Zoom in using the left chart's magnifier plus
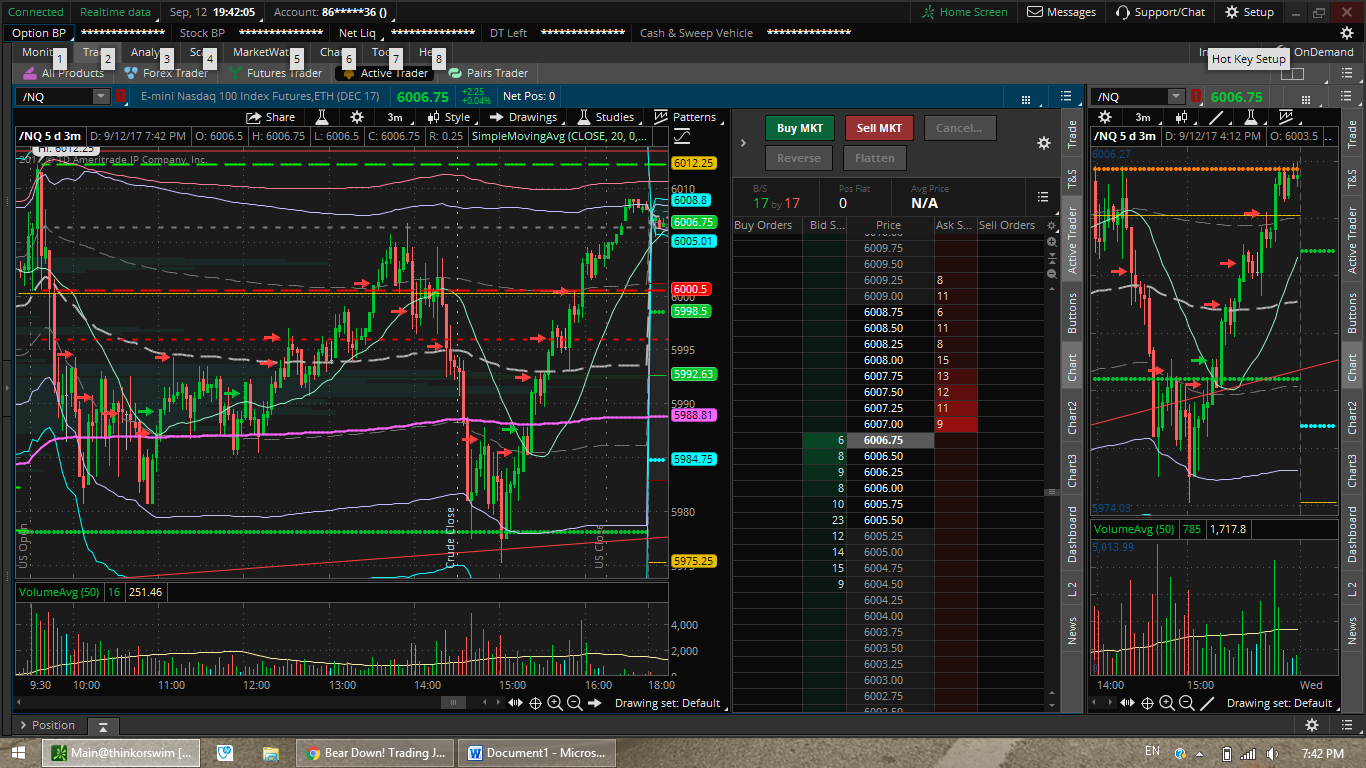The height and width of the screenshot is (768, 1366). pos(555,703)
